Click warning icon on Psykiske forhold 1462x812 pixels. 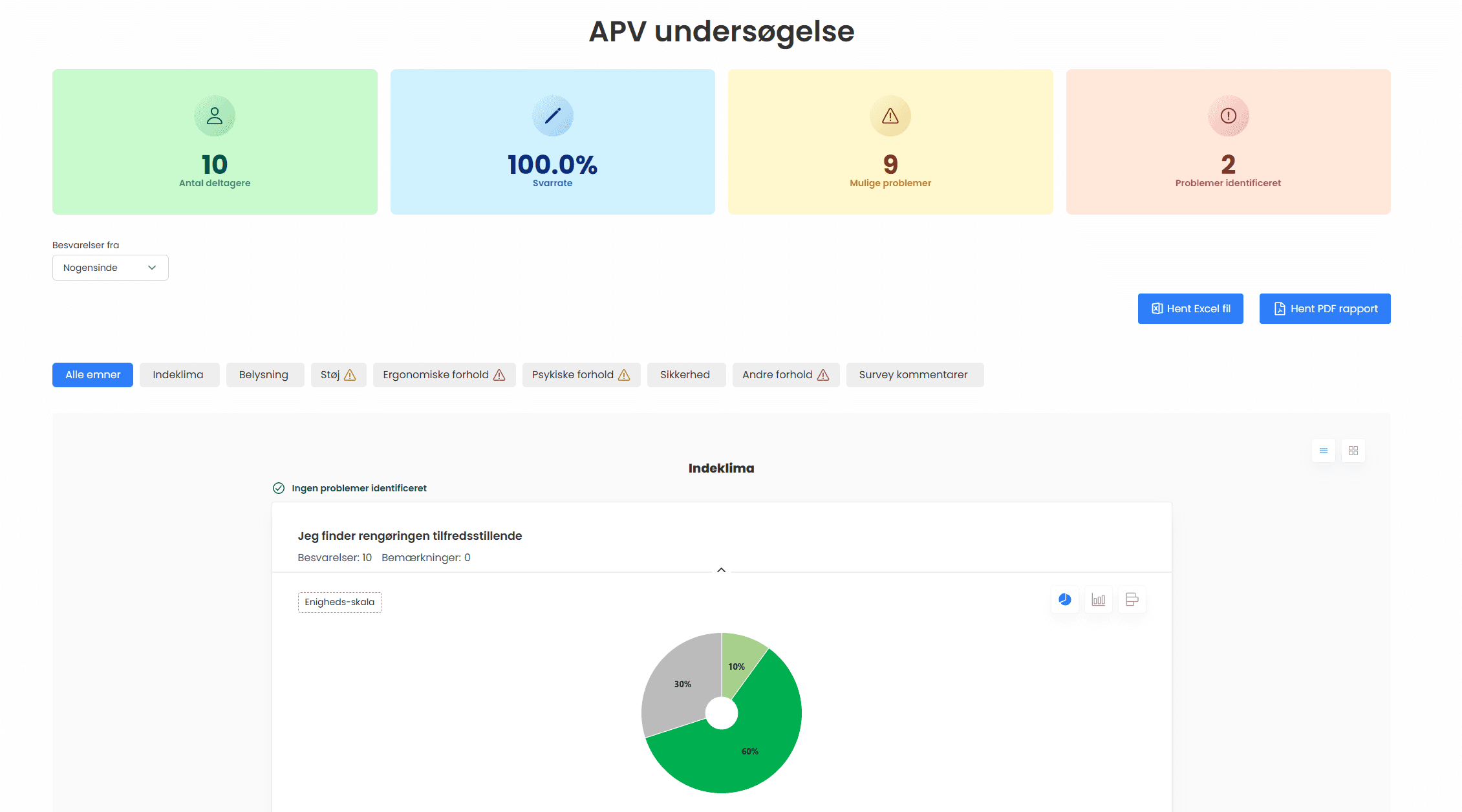[x=624, y=375]
